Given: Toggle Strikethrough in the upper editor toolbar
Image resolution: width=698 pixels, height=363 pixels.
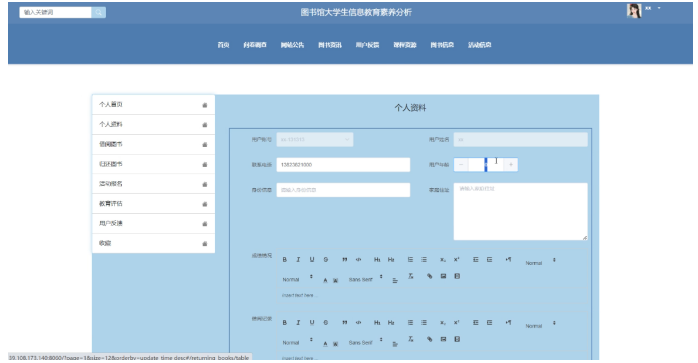Looking at the screenshot, I should 326,260.
